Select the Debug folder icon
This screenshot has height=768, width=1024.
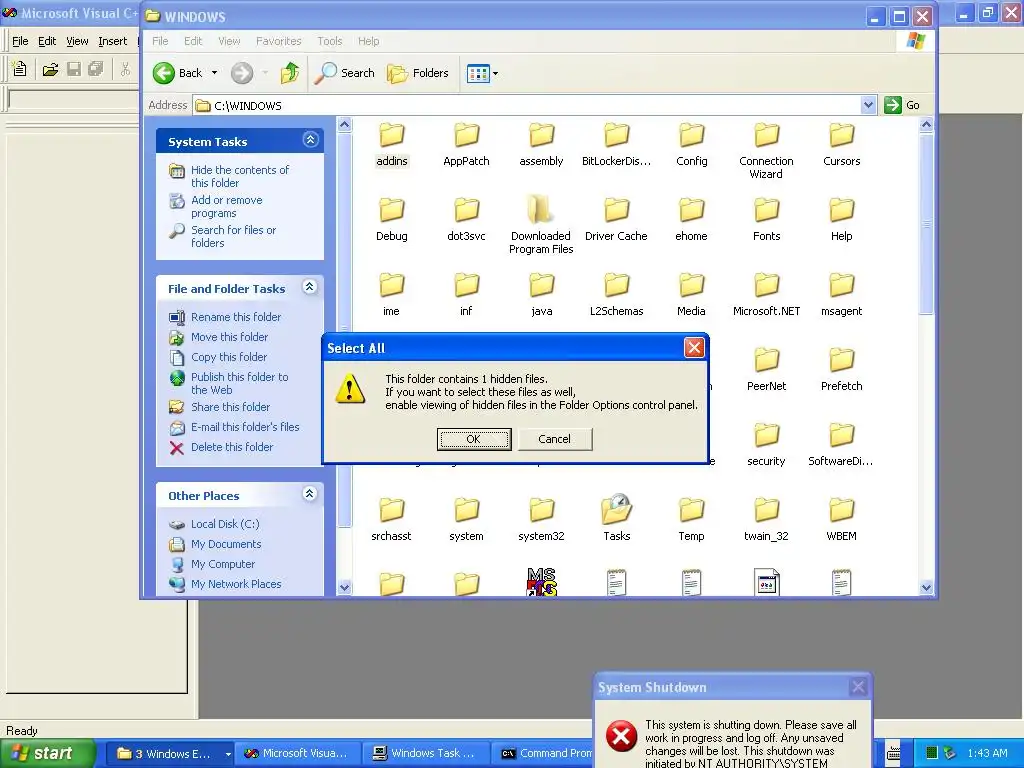pos(392,210)
